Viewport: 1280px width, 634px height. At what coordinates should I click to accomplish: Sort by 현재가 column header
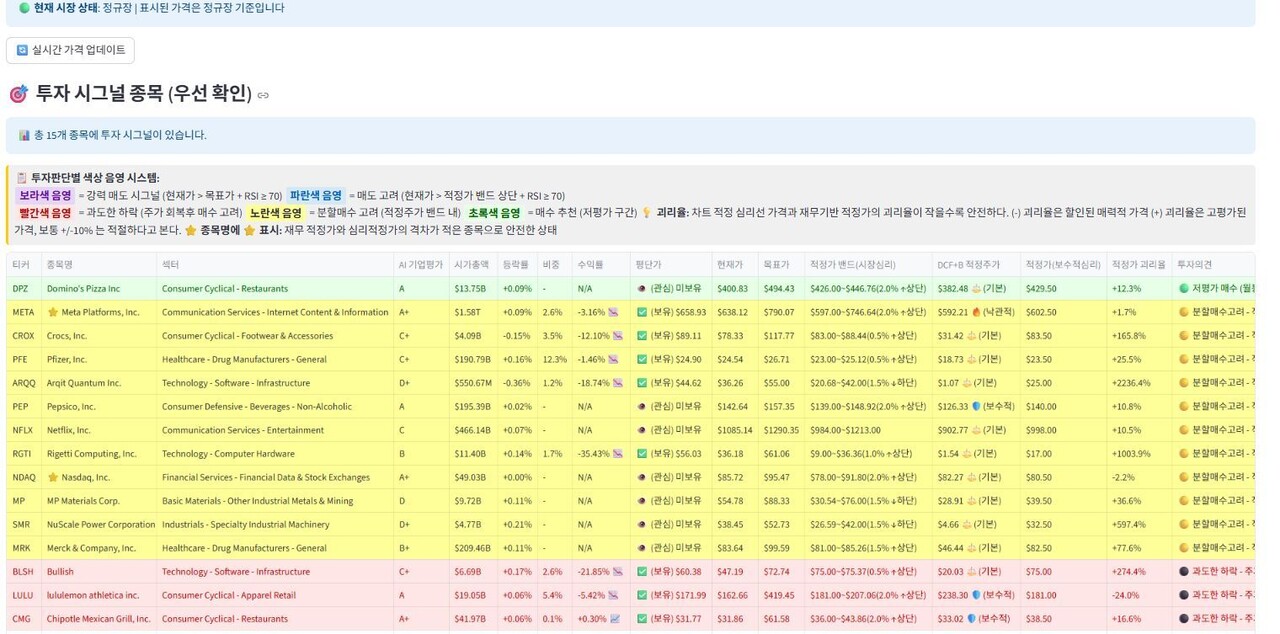[x=730, y=265]
